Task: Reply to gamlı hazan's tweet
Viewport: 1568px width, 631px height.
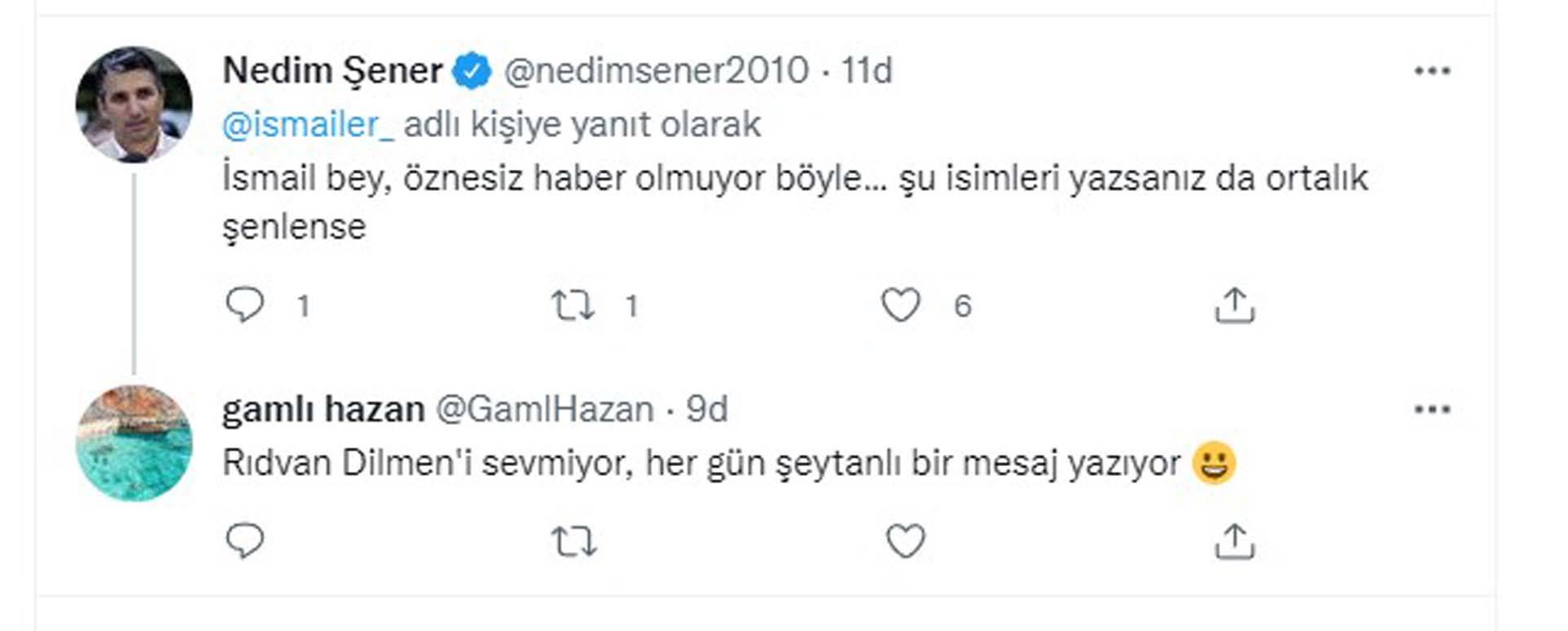Action: [245, 539]
